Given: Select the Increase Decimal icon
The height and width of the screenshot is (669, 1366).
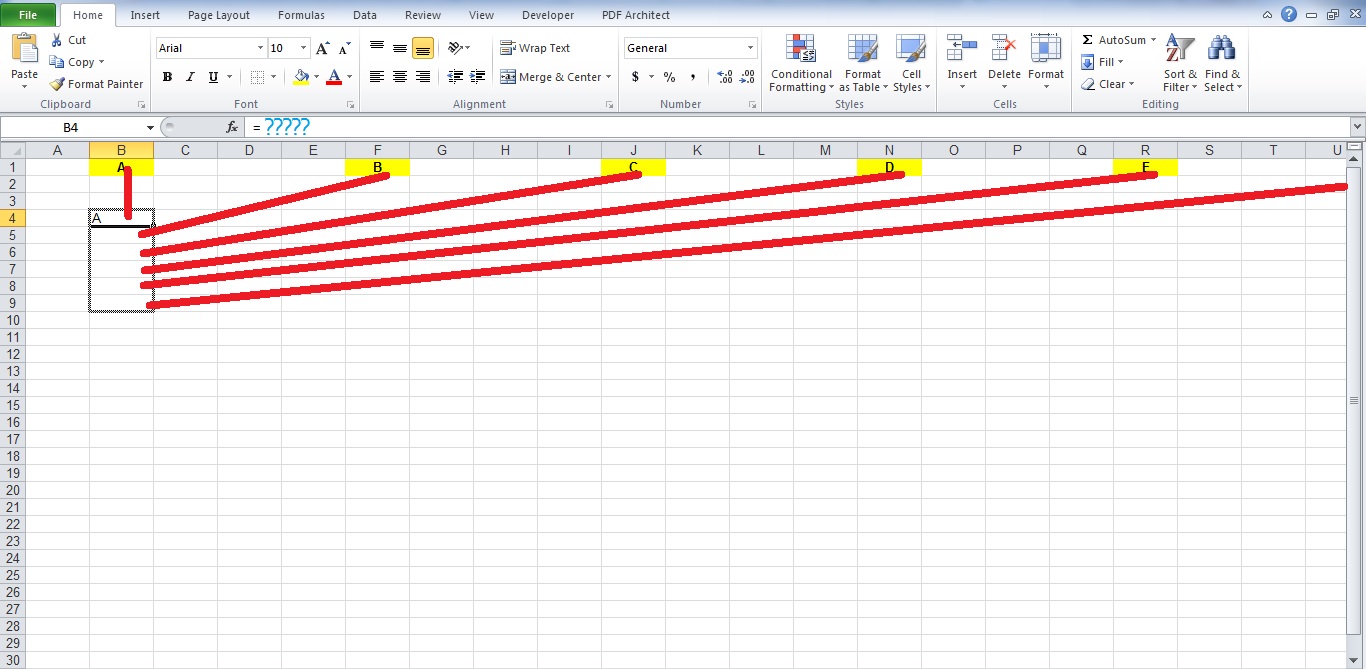Looking at the screenshot, I should click(726, 76).
